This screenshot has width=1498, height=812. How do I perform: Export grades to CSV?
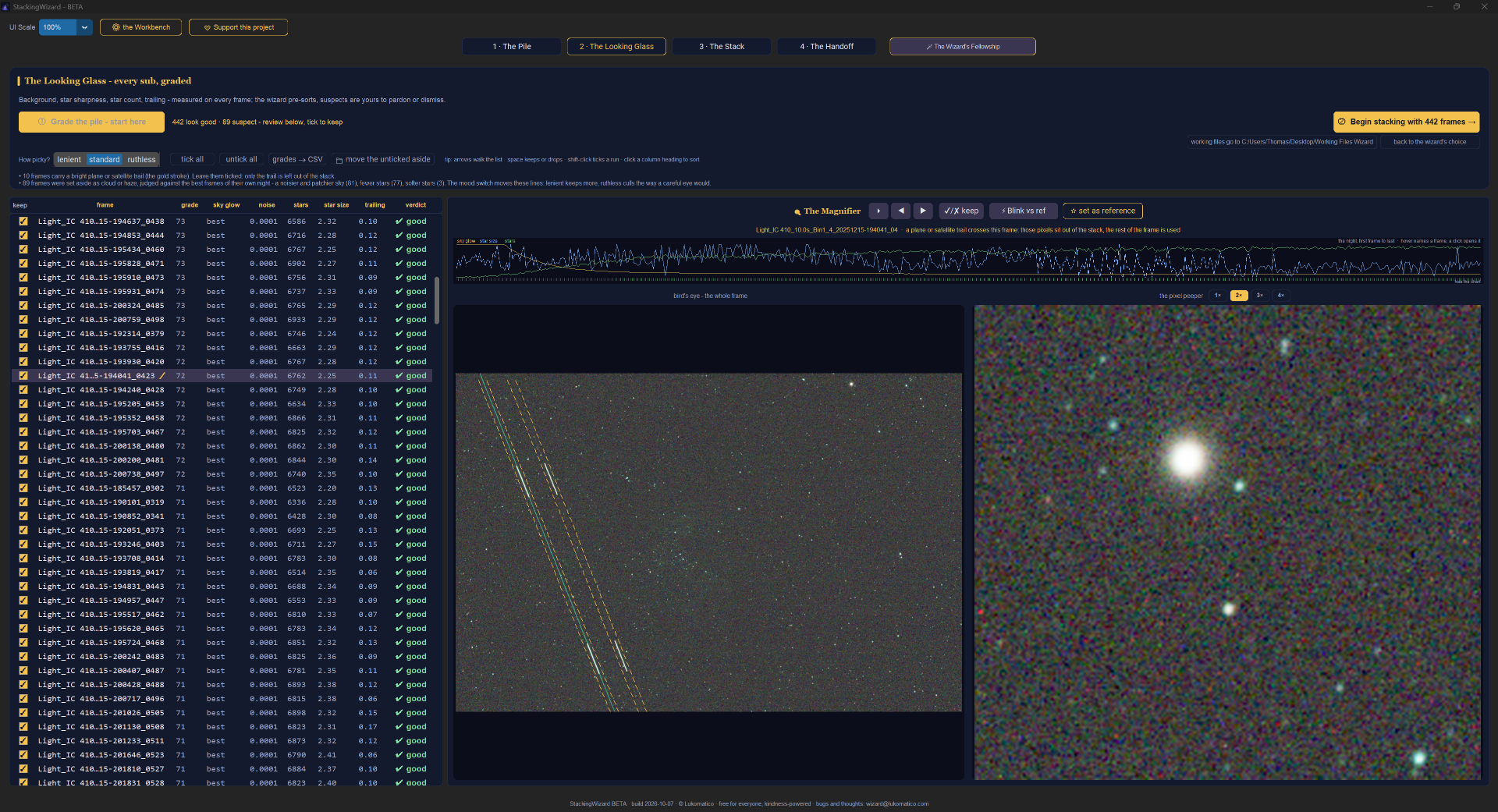click(297, 160)
